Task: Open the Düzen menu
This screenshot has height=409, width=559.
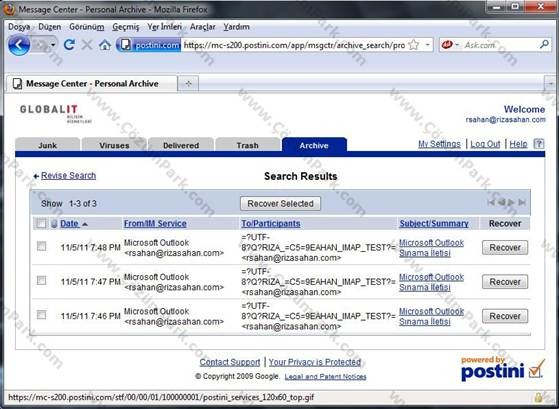Action: (50, 27)
